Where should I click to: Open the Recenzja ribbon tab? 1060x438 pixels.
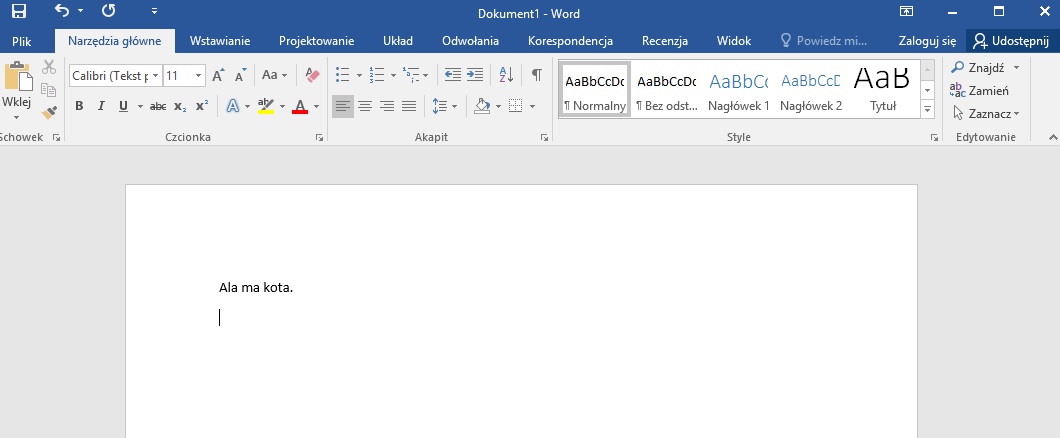coord(665,41)
